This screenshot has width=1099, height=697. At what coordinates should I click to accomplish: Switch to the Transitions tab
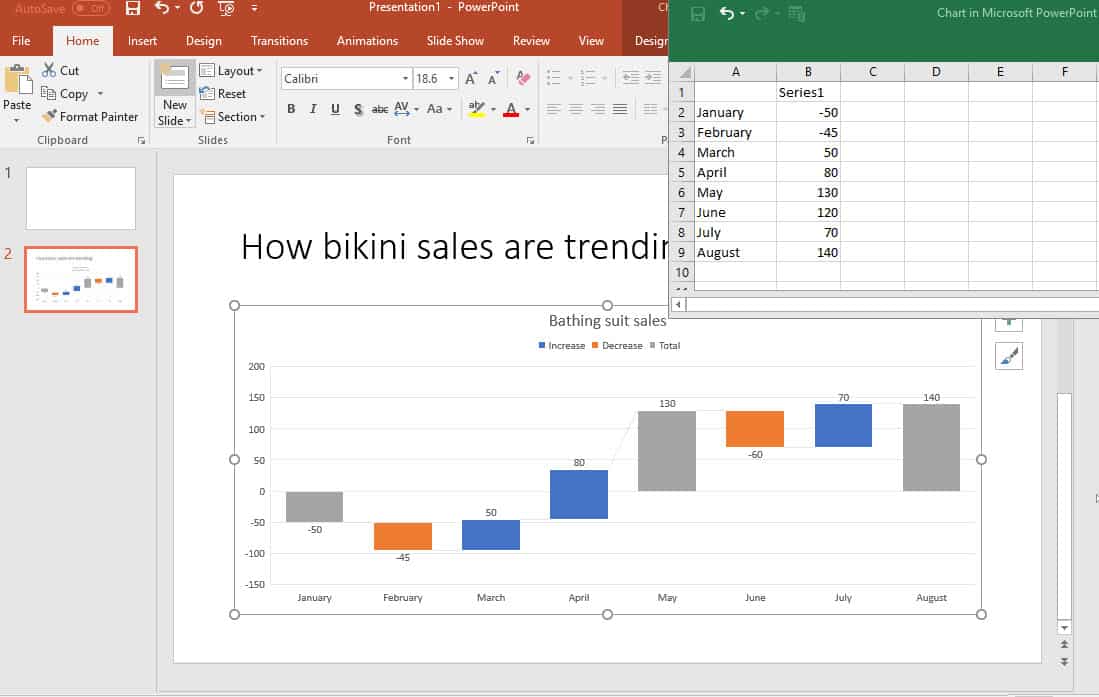point(279,41)
